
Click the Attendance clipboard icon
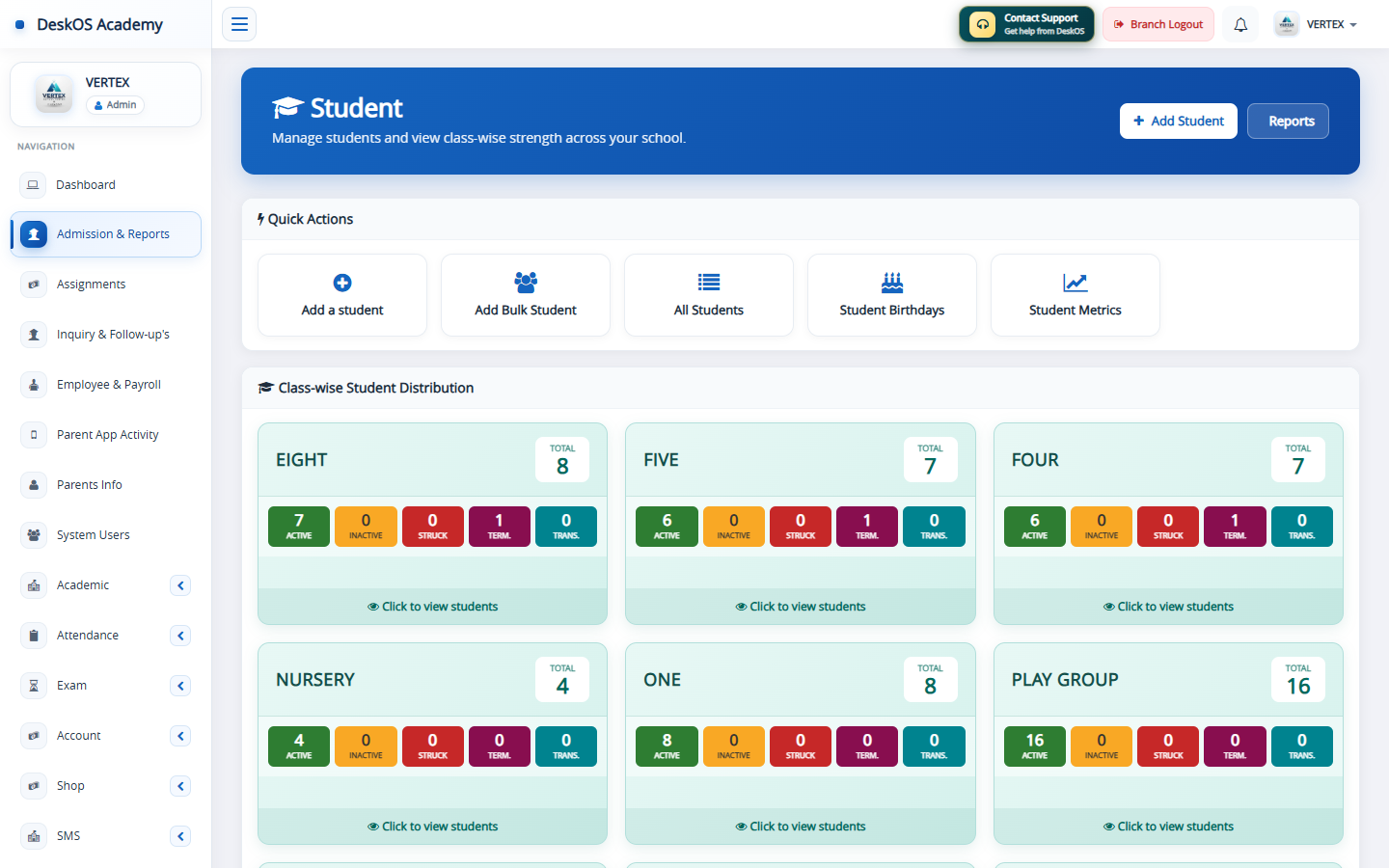(x=34, y=636)
